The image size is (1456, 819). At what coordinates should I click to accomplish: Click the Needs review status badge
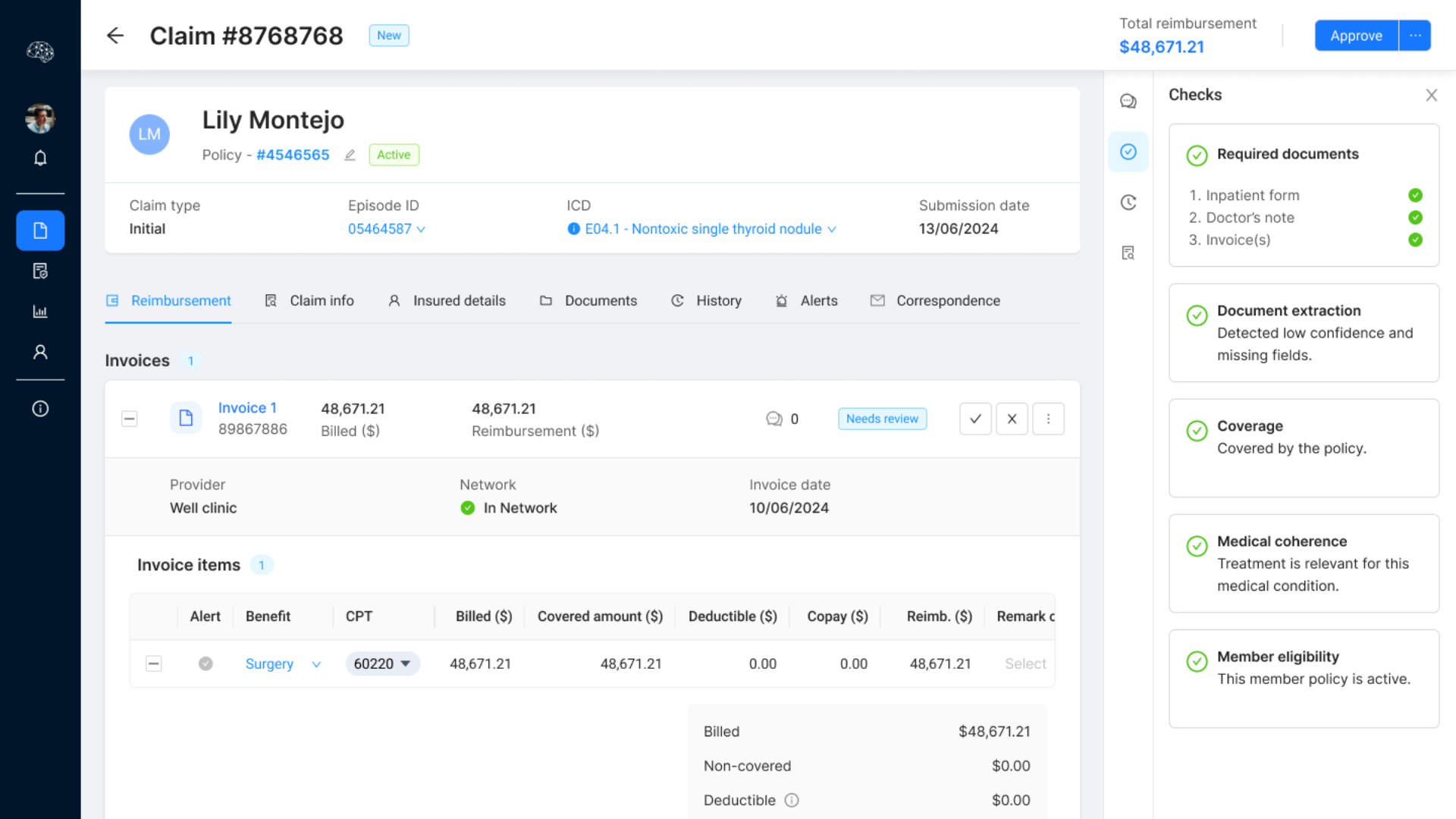pyautogui.click(x=882, y=419)
